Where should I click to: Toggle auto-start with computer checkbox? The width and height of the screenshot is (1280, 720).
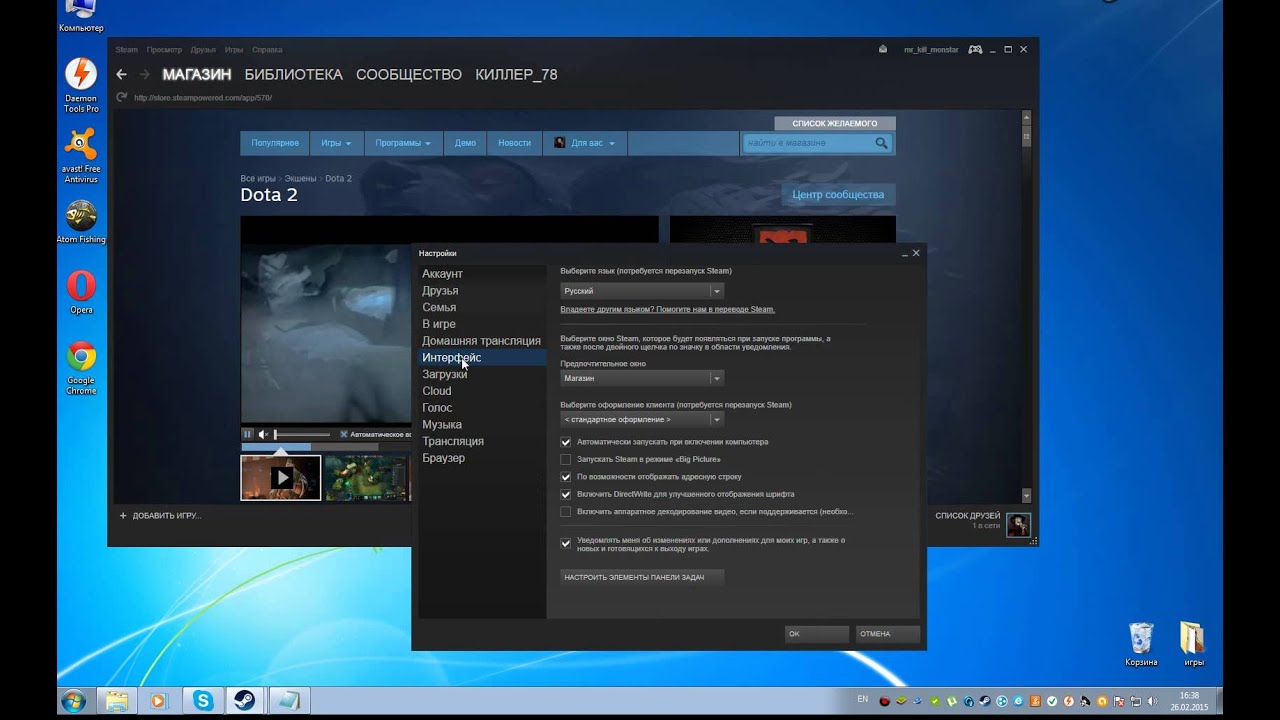pyautogui.click(x=566, y=442)
